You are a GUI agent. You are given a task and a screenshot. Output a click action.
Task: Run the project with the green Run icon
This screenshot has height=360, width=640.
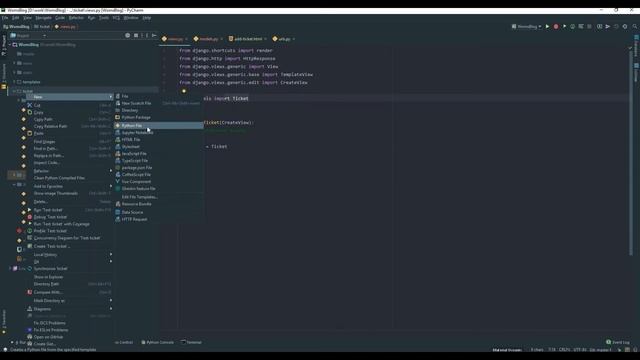coord(547,27)
